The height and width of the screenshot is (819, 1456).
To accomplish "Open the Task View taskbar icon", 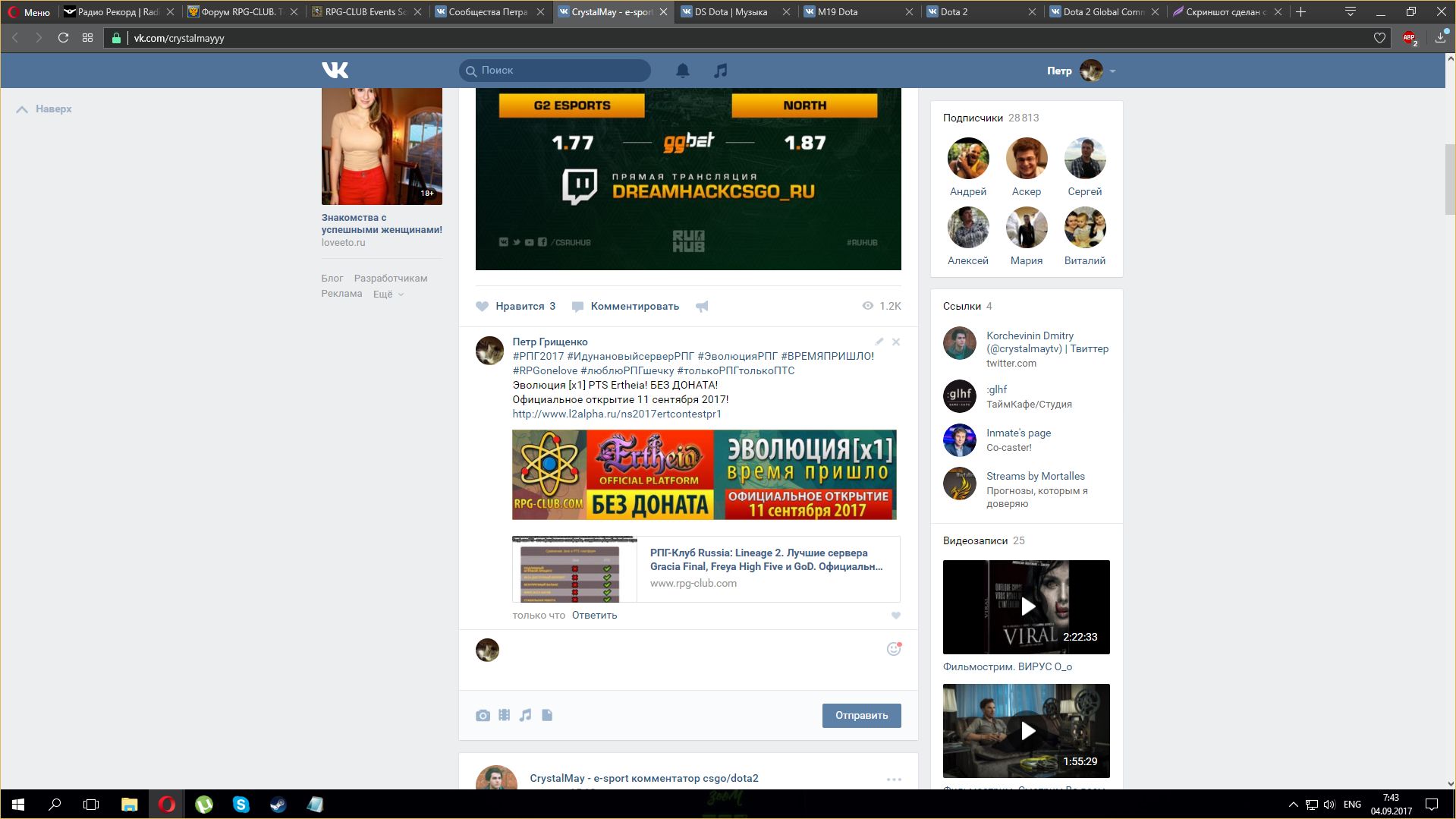I will click(91, 805).
